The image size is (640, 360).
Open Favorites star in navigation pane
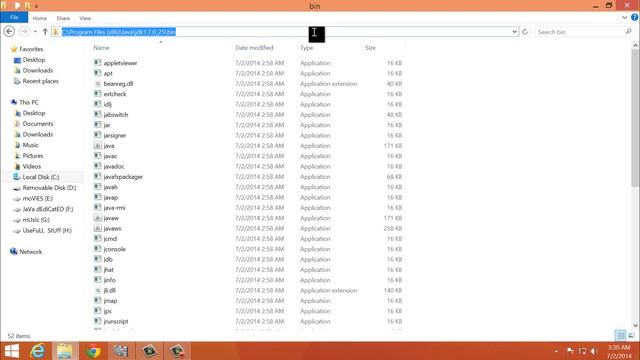click(x=14, y=49)
